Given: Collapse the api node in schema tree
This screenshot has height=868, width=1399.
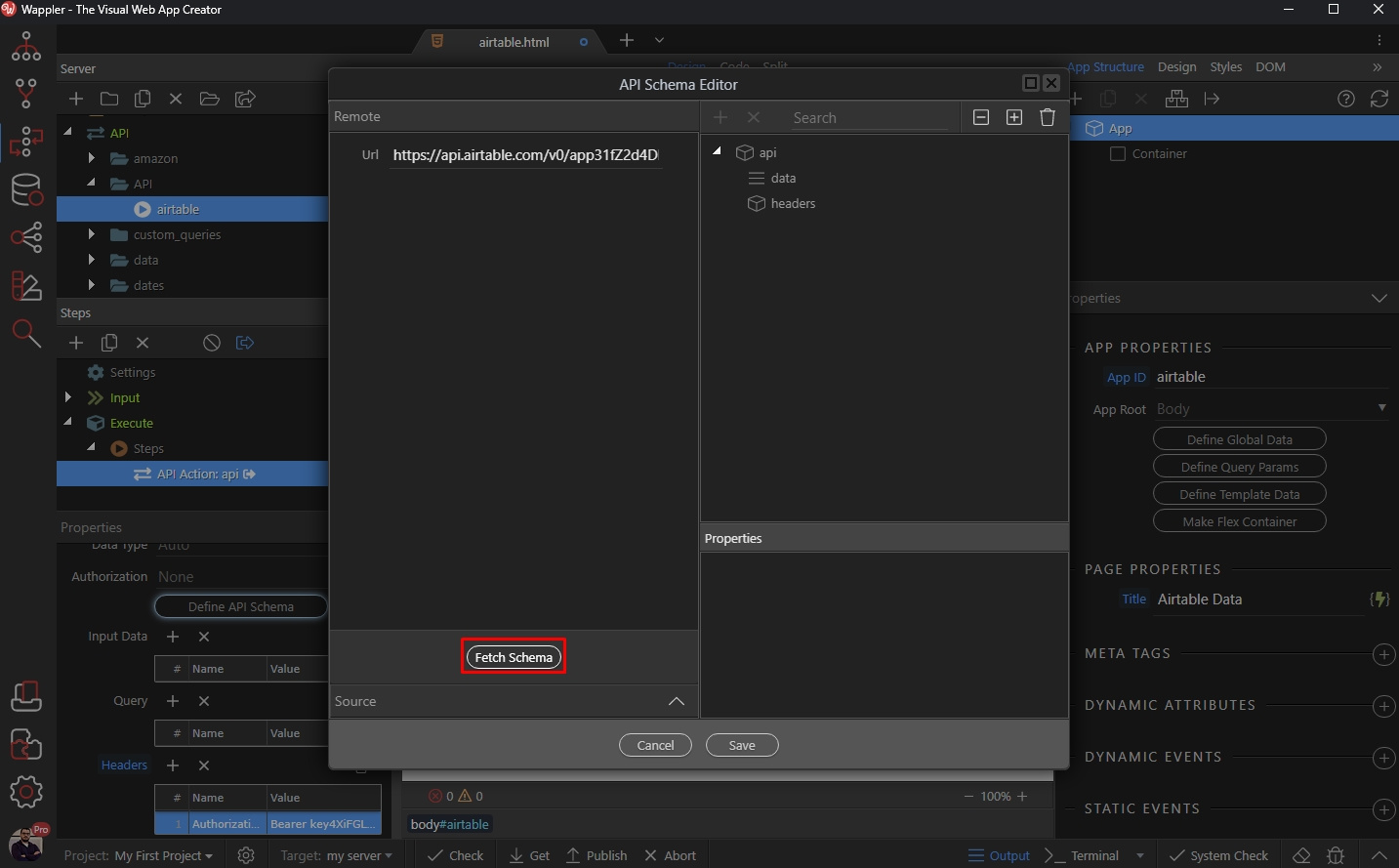Looking at the screenshot, I should tap(717, 151).
